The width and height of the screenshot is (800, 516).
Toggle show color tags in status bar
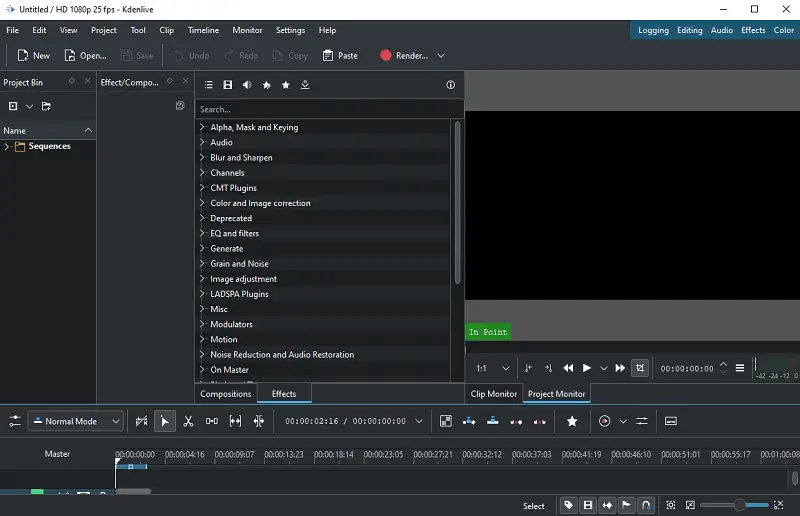pyautogui.click(x=568, y=505)
